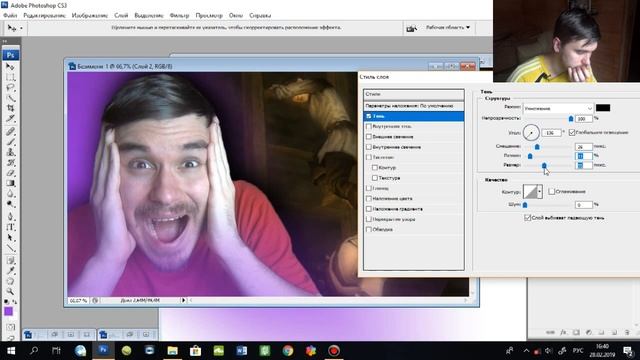Enable the Наложение градиента checkbox

pyautogui.click(x=369, y=209)
